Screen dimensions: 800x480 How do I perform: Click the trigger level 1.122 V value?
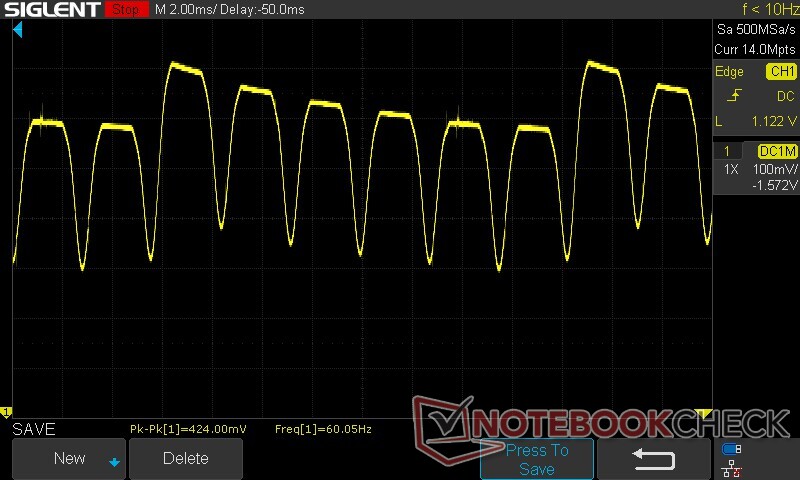pyautogui.click(x=774, y=121)
